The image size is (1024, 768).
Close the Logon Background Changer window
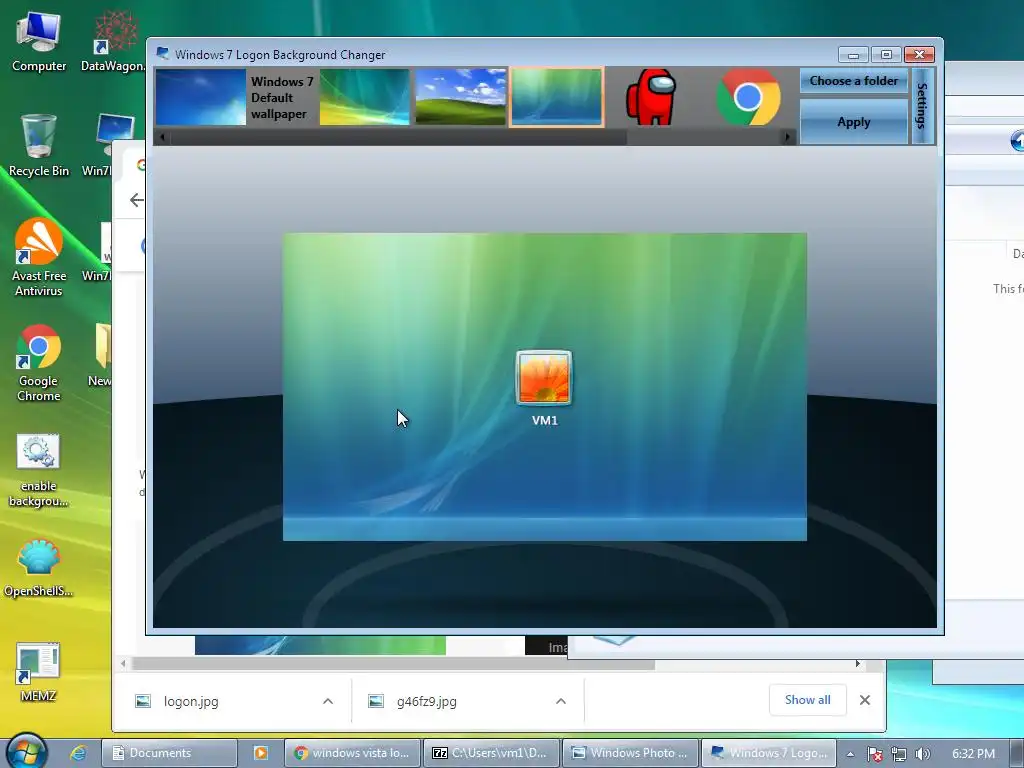coord(920,54)
